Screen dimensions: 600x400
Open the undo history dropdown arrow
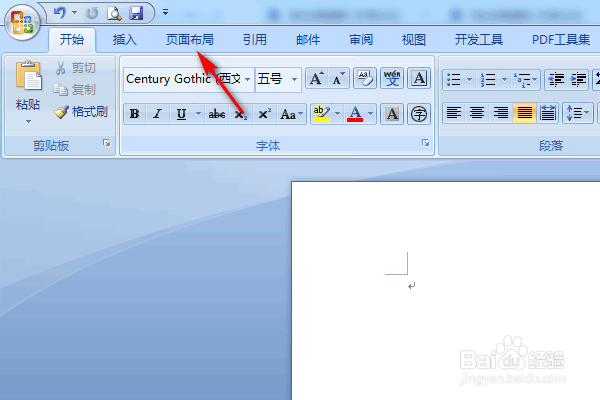pyautogui.click(x=74, y=13)
